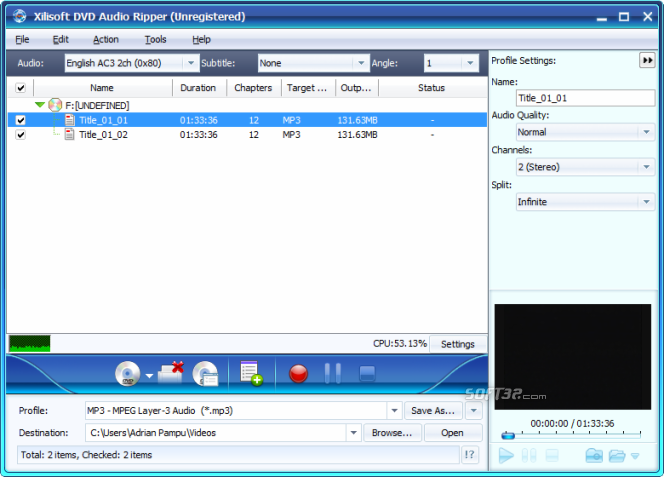
Task: Open the Edit menu
Action: tap(61, 39)
